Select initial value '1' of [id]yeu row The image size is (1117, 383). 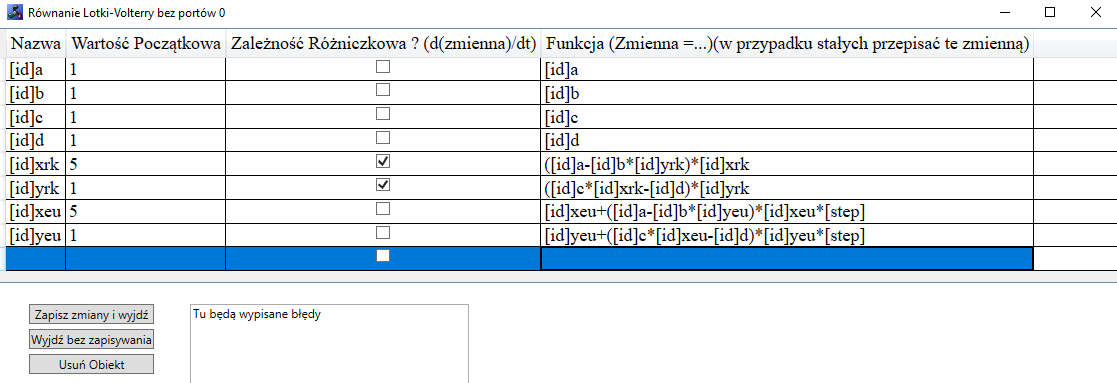145,235
